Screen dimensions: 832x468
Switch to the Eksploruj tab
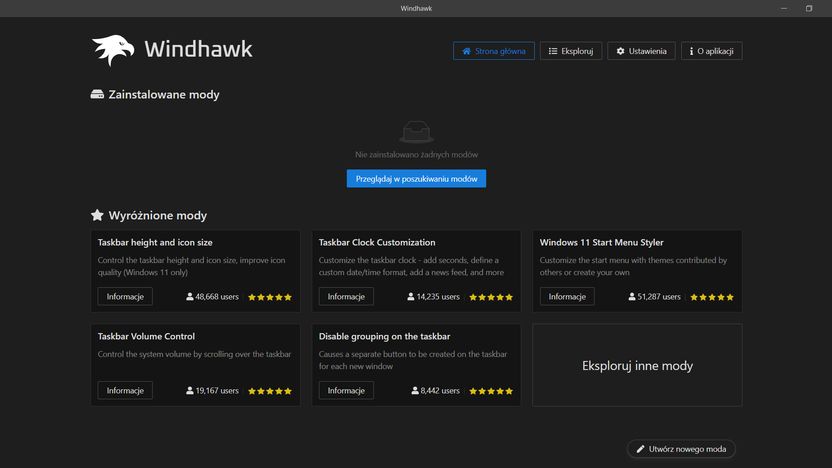pyautogui.click(x=570, y=51)
